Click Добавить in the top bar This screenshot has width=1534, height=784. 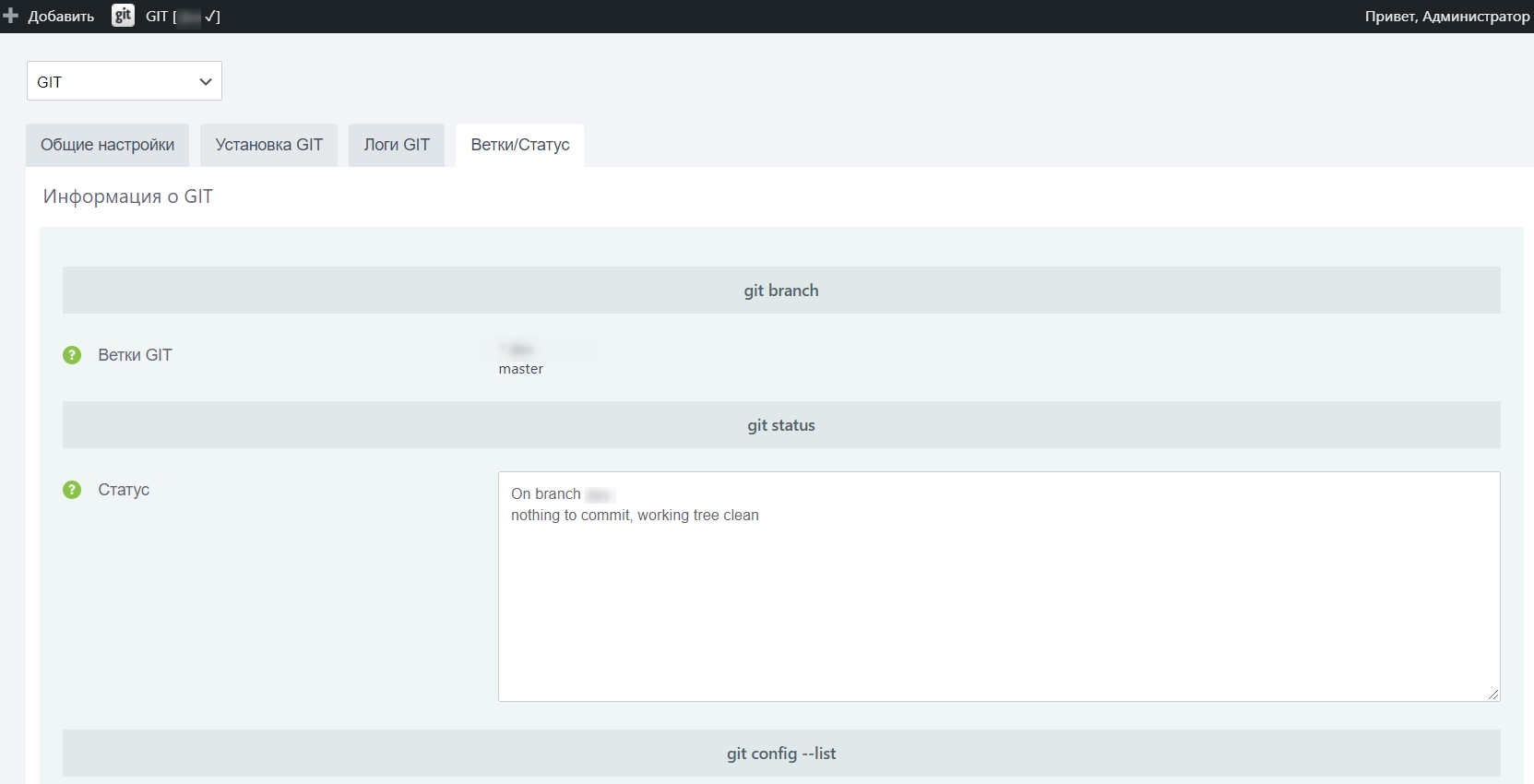click(x=61, y=17)
